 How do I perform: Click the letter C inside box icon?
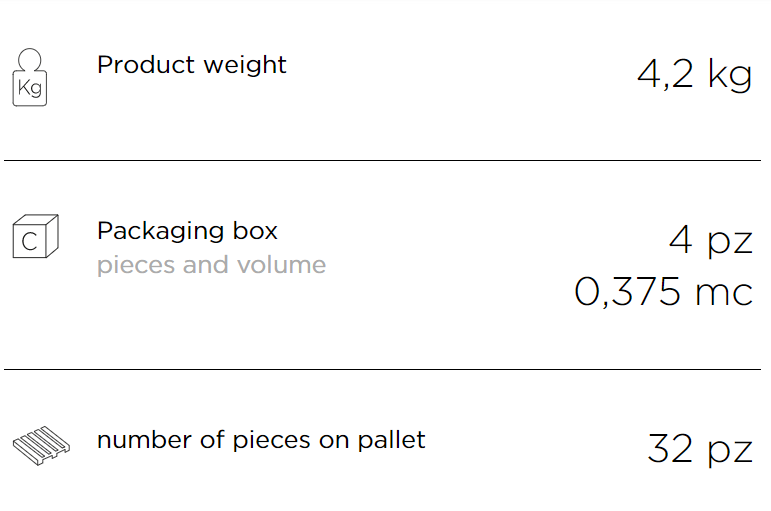click(x=29, y=241)
